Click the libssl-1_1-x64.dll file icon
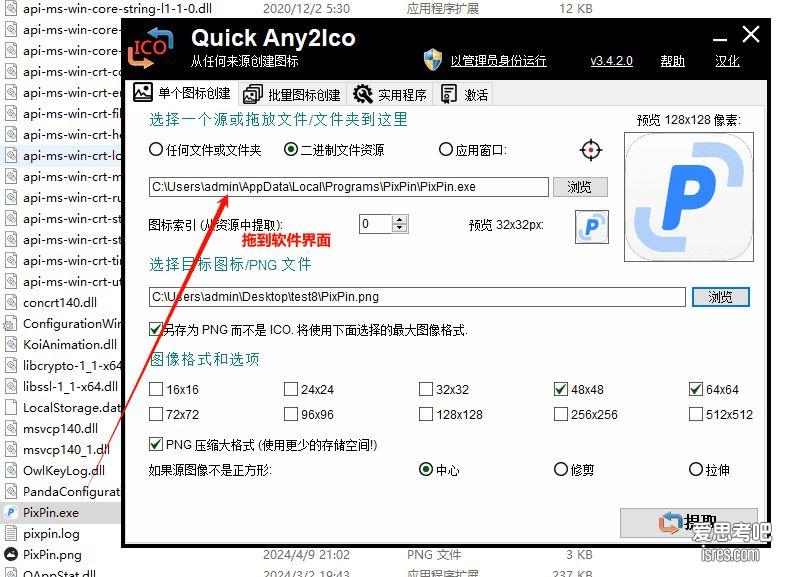 pos(11,386)
